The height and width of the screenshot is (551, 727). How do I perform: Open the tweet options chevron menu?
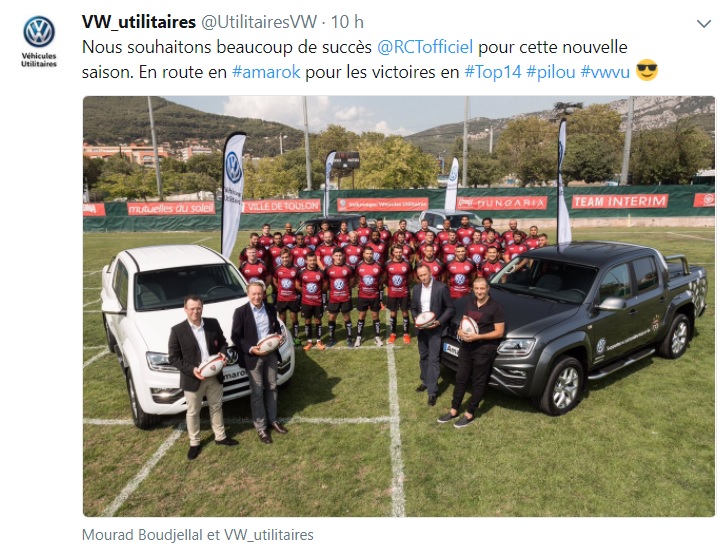[x=704, y=24]
